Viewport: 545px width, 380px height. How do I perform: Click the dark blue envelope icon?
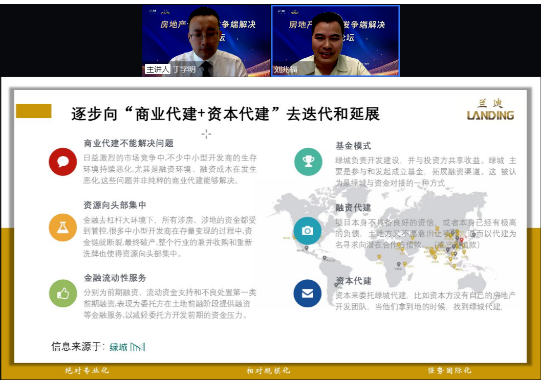click(307, 293)
